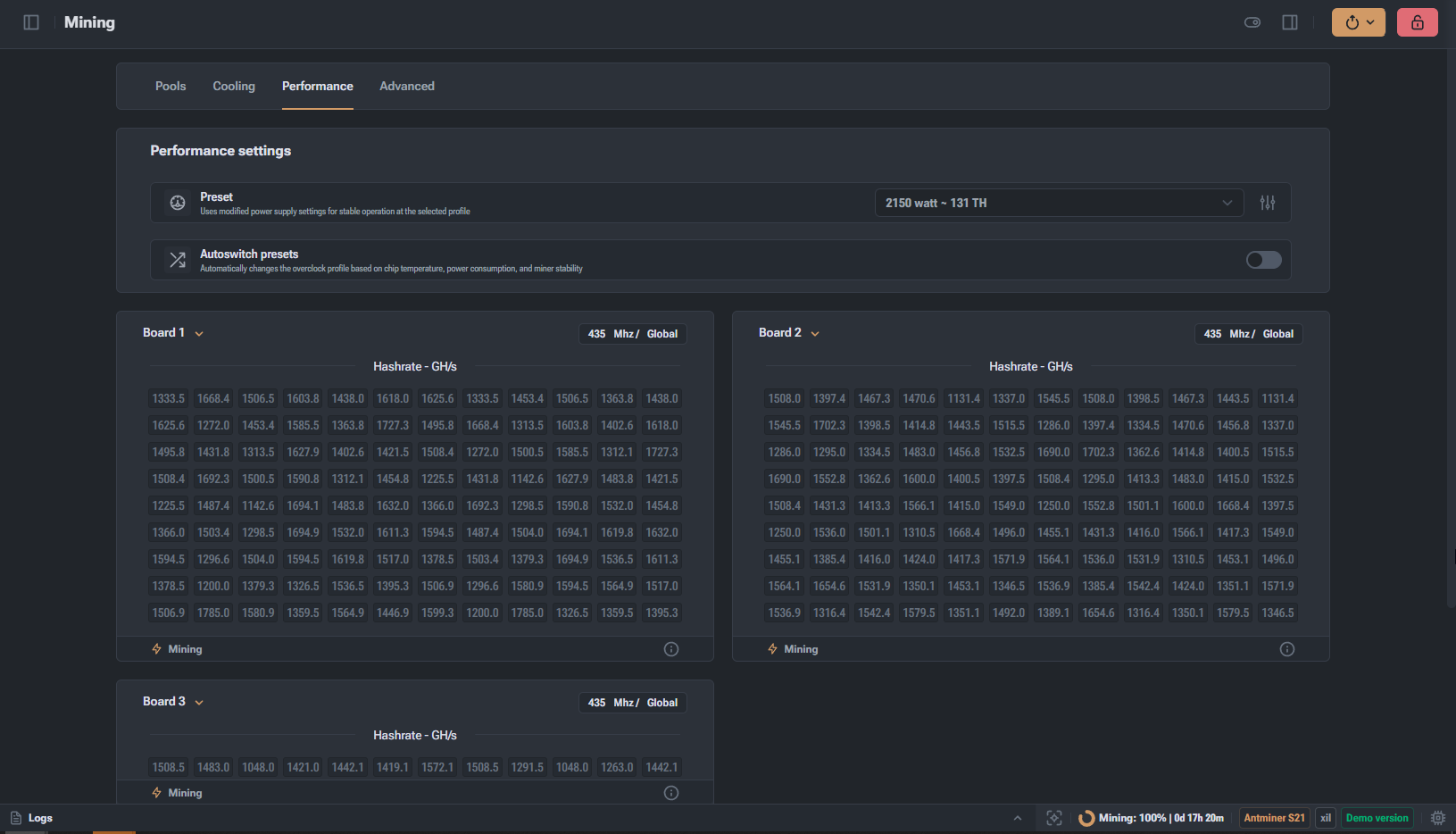
Task: Click the Mining page title
Action: [89, 22]
